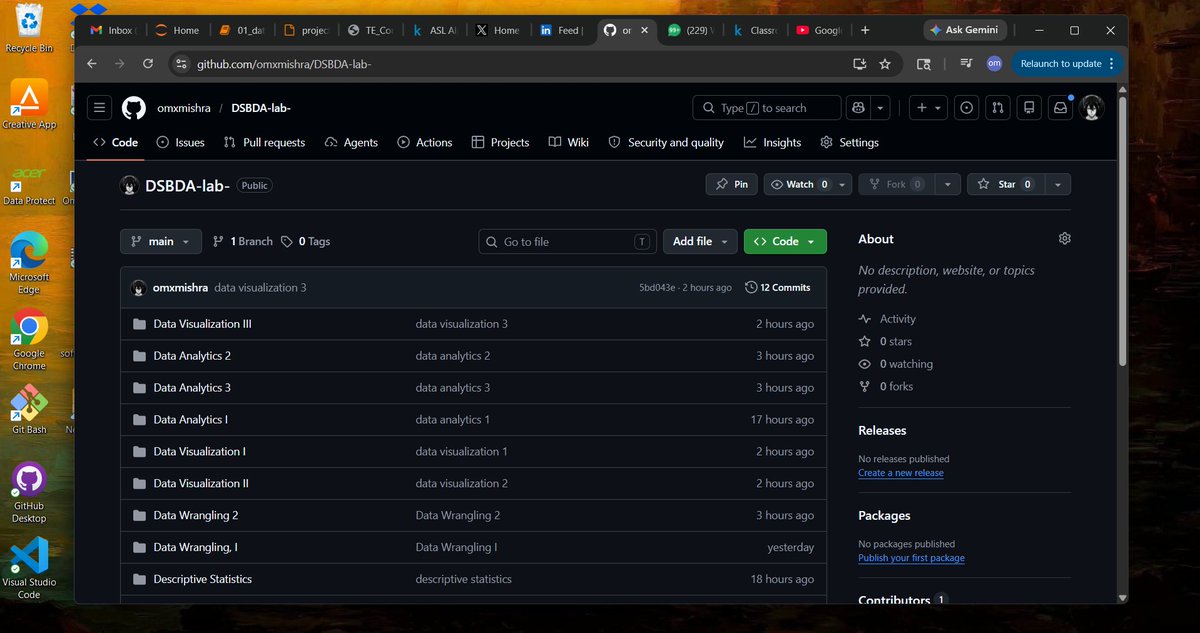Open the main branch selector dropdown

[x=161, y=241]
